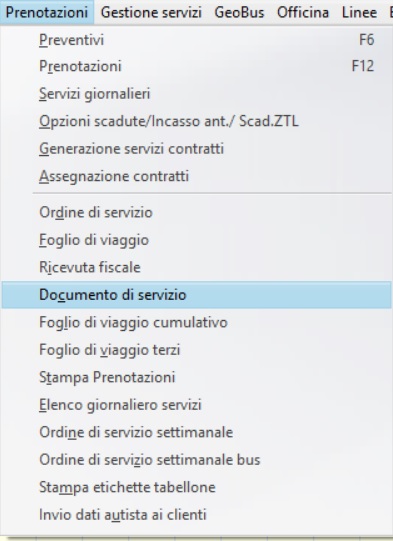
Task: Select Invio dati autista ai clienti
Action: tap(196, 515)
